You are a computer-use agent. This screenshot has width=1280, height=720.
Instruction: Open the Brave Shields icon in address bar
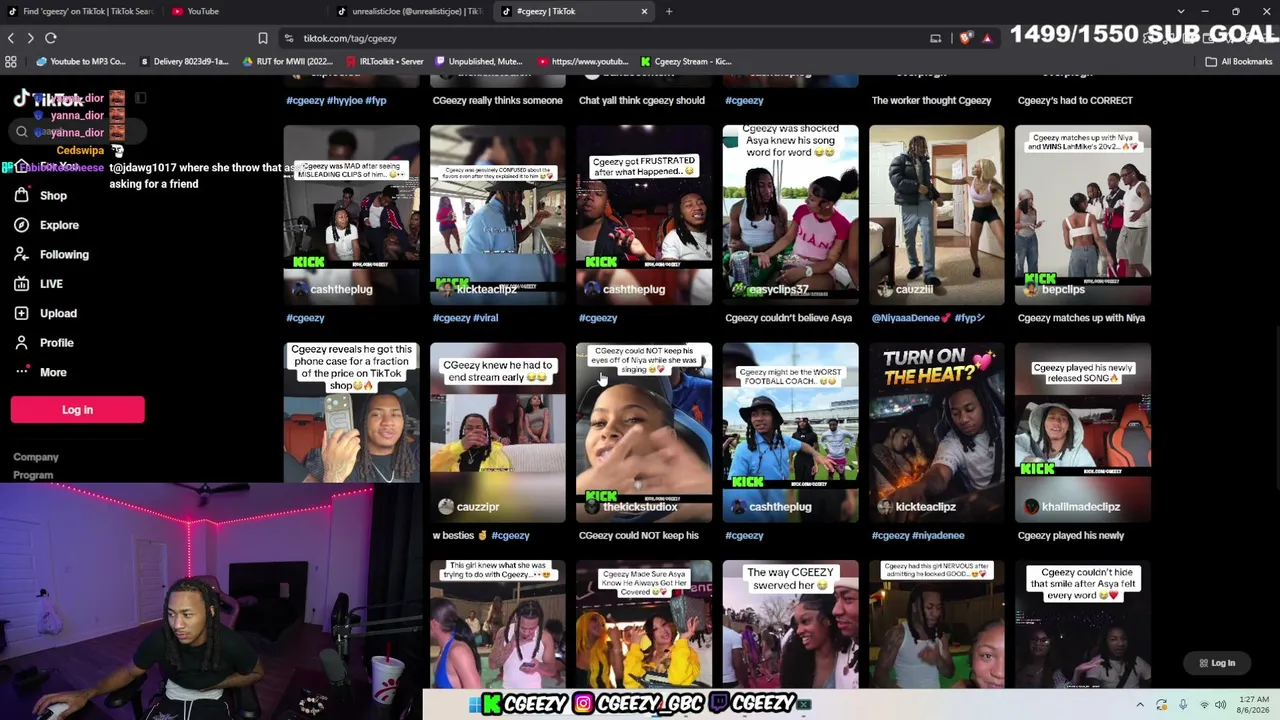click(965, 38)
